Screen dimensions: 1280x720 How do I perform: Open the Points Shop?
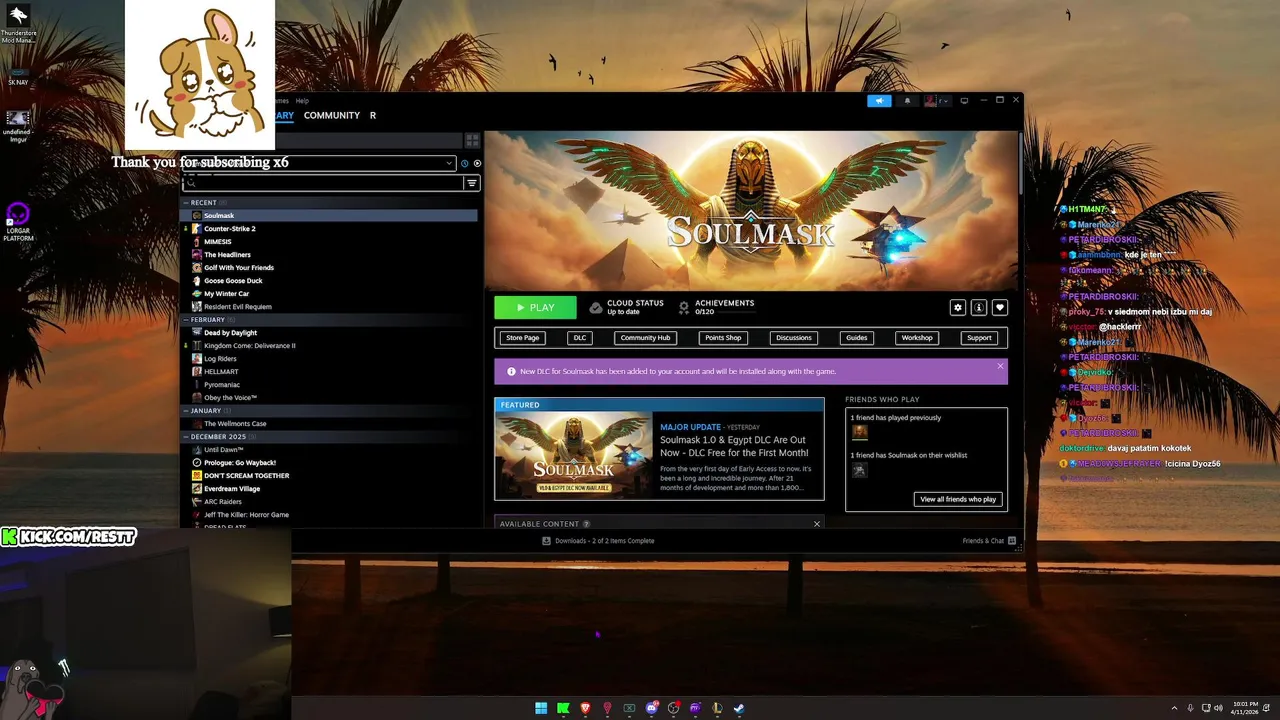[x=723, y=338]
